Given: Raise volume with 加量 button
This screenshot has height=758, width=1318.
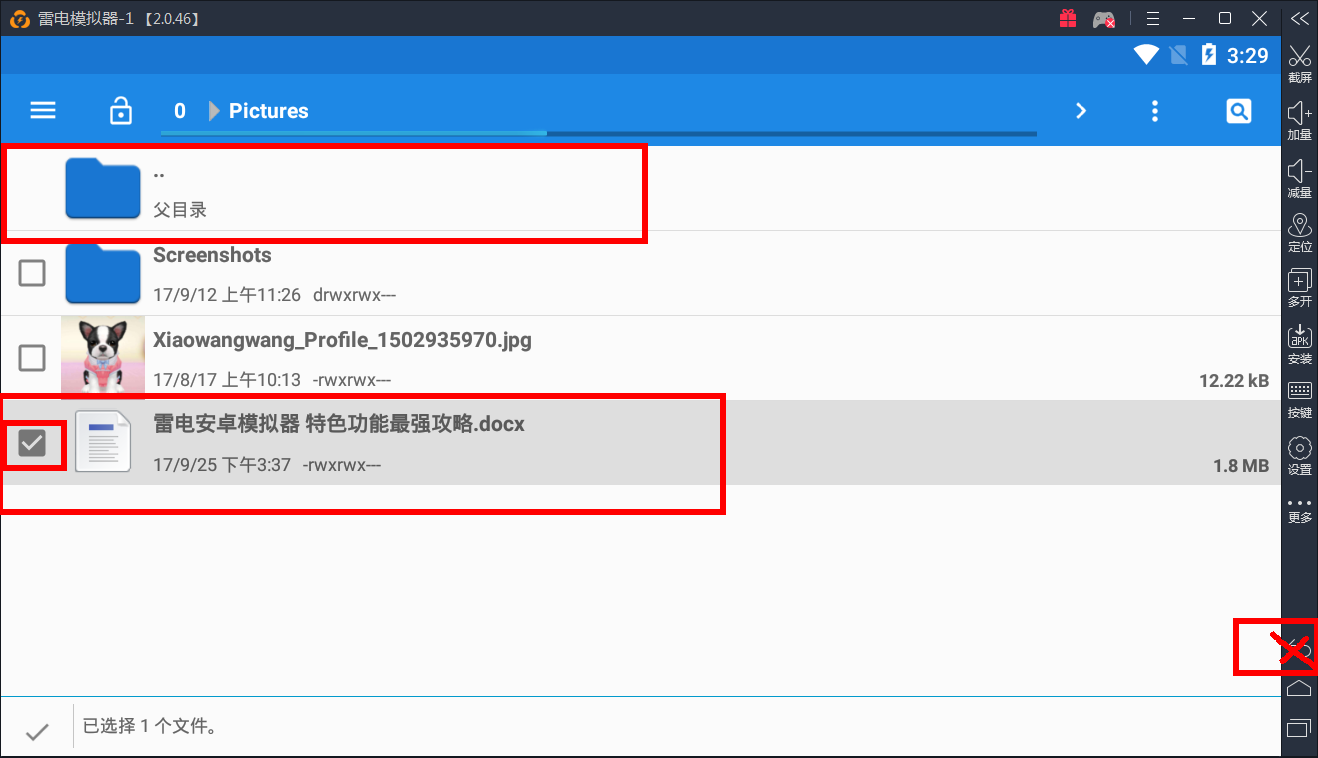Looking at the screenshot, I should (1300, 121).
